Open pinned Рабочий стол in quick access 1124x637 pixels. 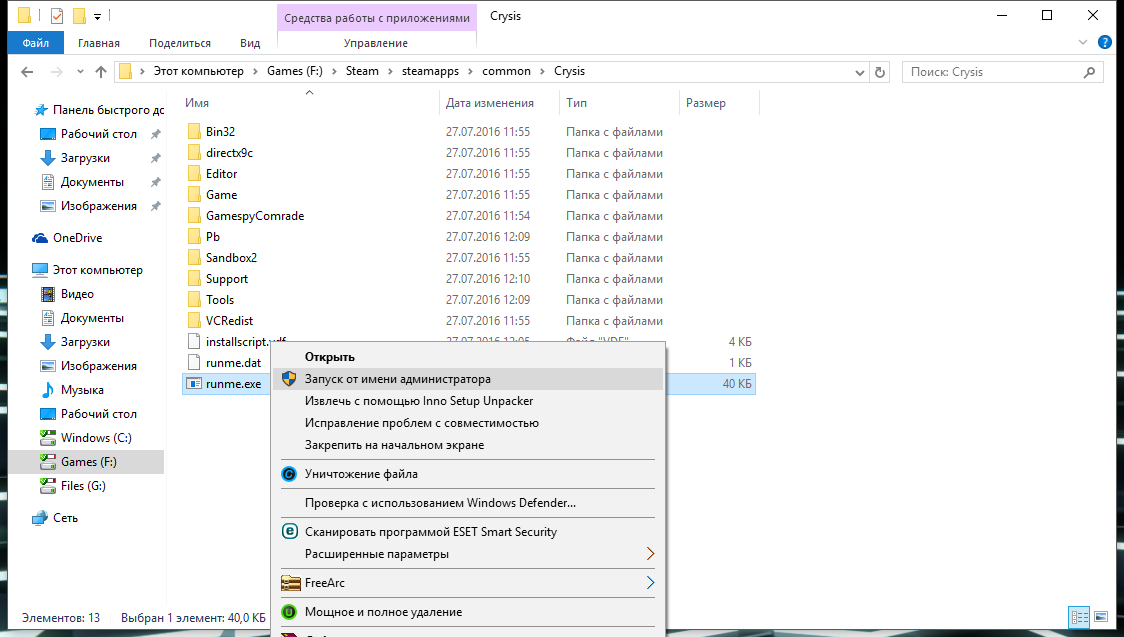click(x=98, y=134)
